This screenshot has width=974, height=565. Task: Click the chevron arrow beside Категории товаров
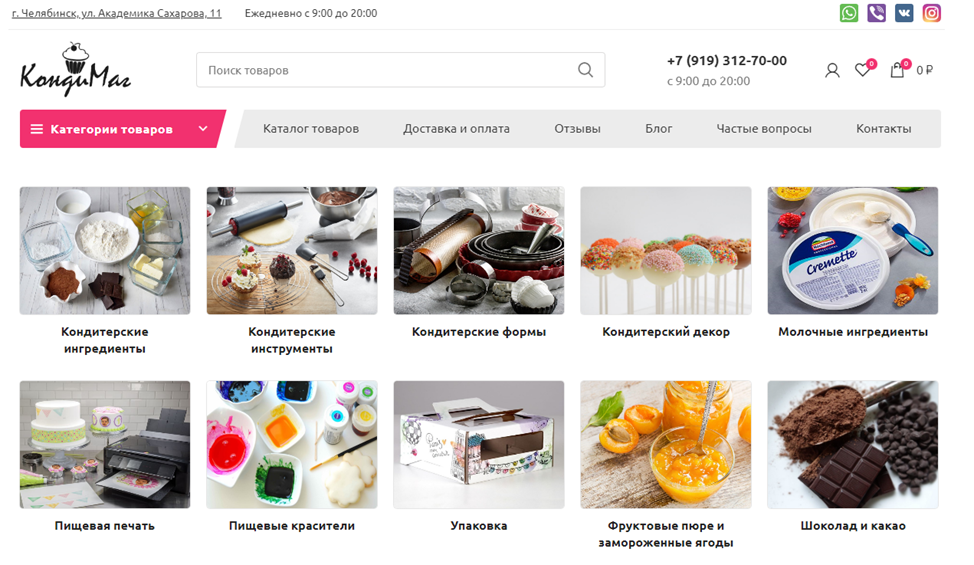(203, 129)
